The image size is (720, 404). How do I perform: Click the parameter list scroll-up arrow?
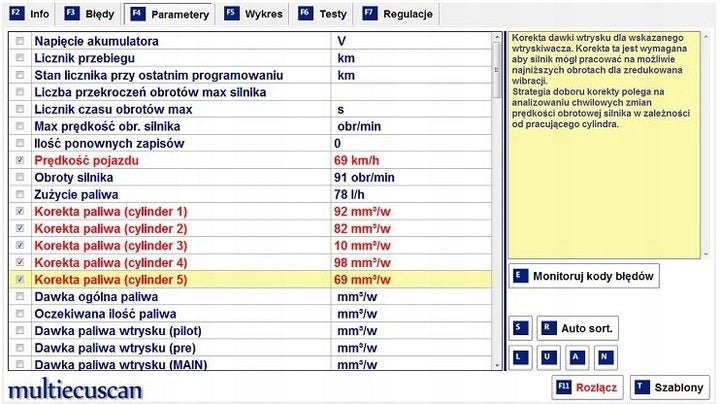497,37
